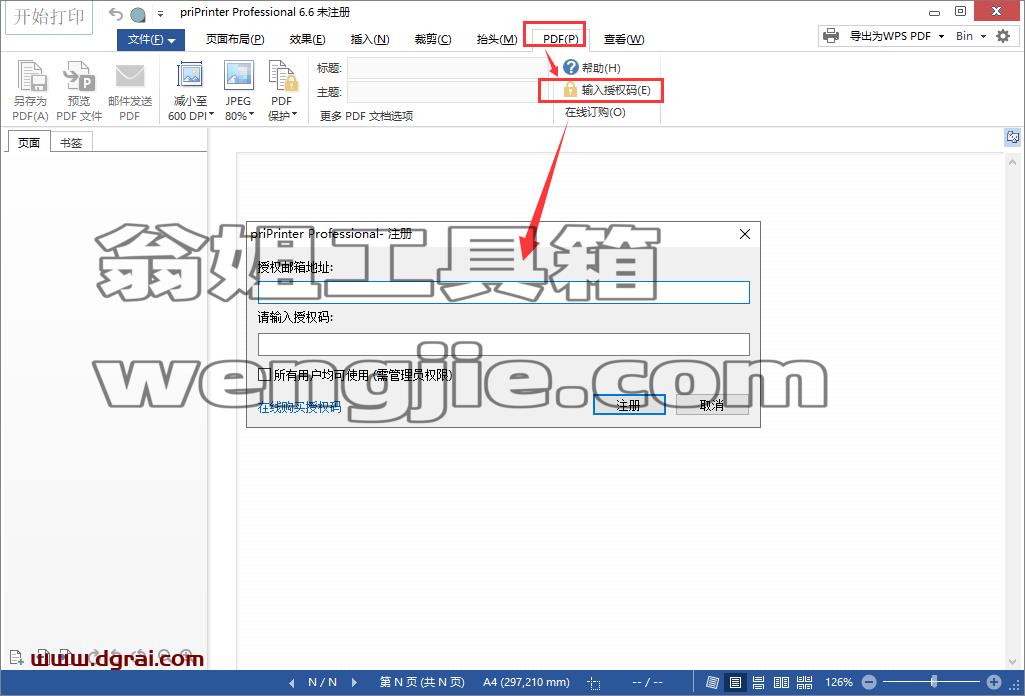Click the printer icon at top right
The height and width of the screenshot is (696, 1025).
831,36
